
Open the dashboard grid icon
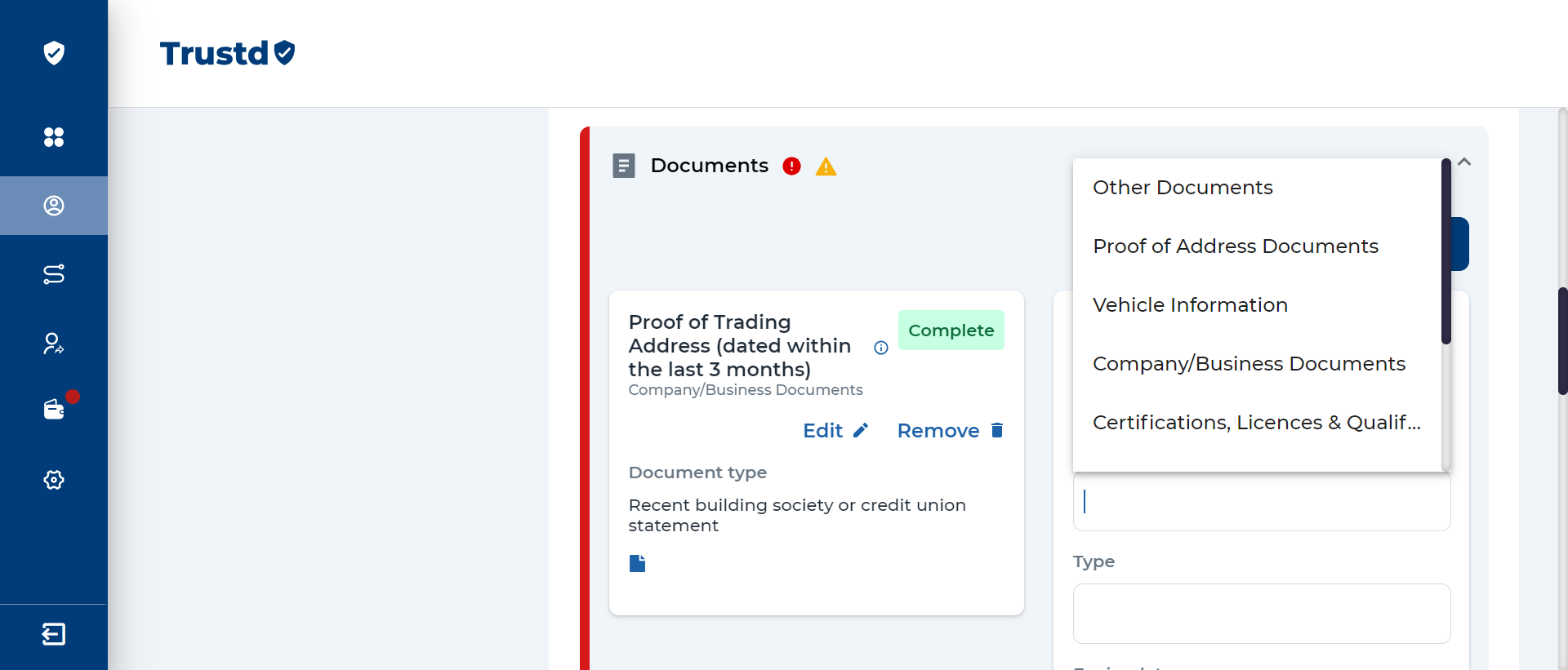(54, 137)
